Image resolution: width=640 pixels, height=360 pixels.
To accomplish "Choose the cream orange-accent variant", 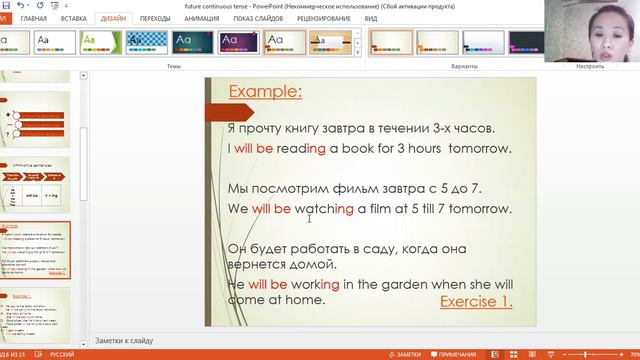I will pyautogui.click(x=438, y=42).
